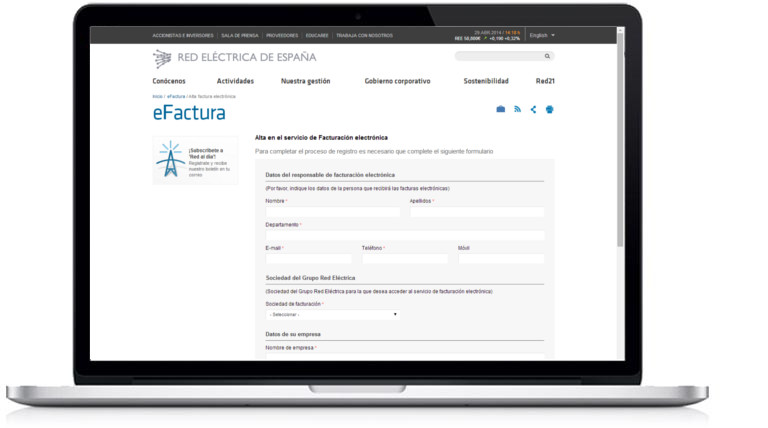Click the page vertical scrollbar thumb
768x428 pixels.
[620, 140]
